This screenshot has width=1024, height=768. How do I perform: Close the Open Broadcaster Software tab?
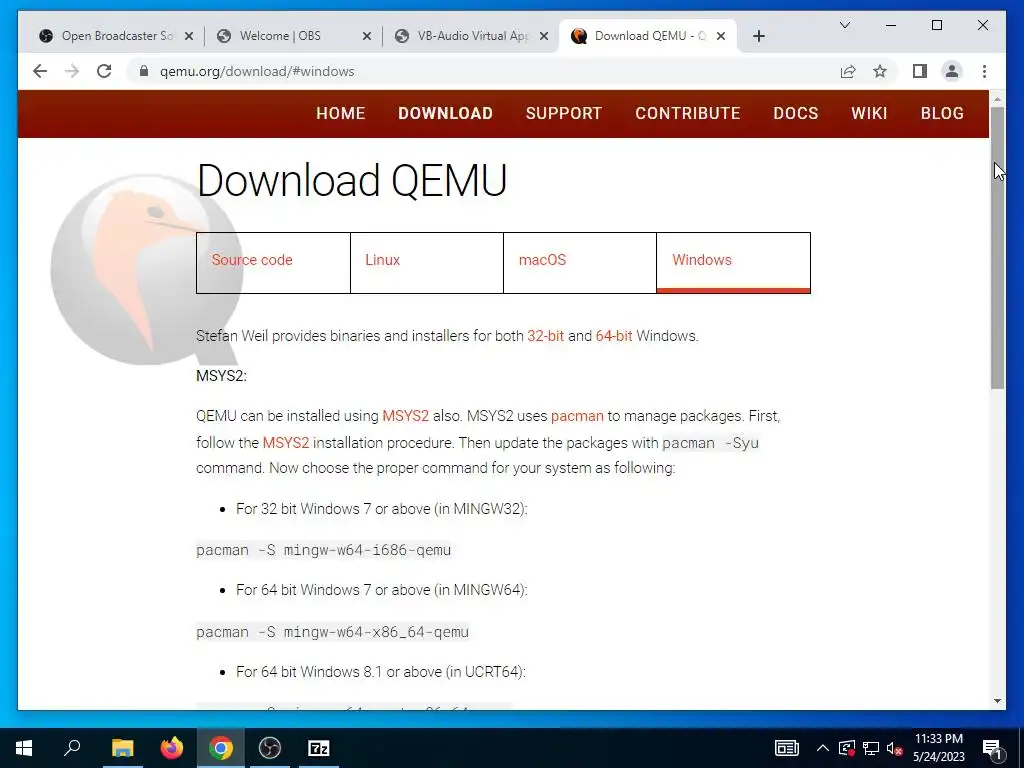pos(189,36)
